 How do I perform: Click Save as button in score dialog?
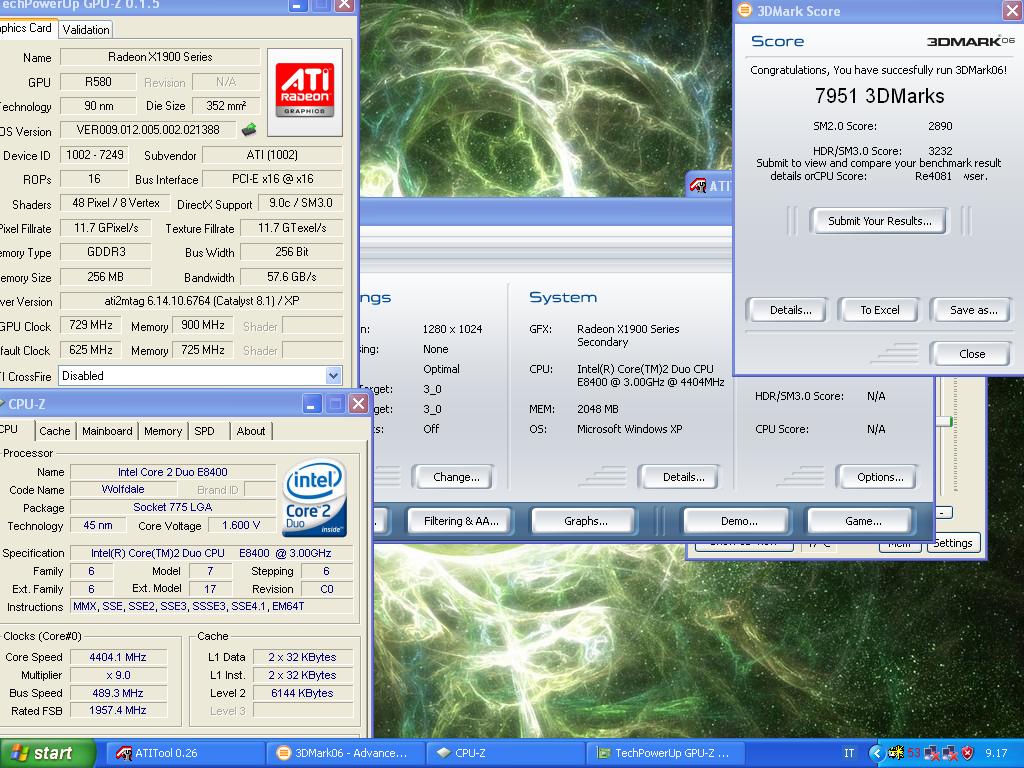pos(973,310)
